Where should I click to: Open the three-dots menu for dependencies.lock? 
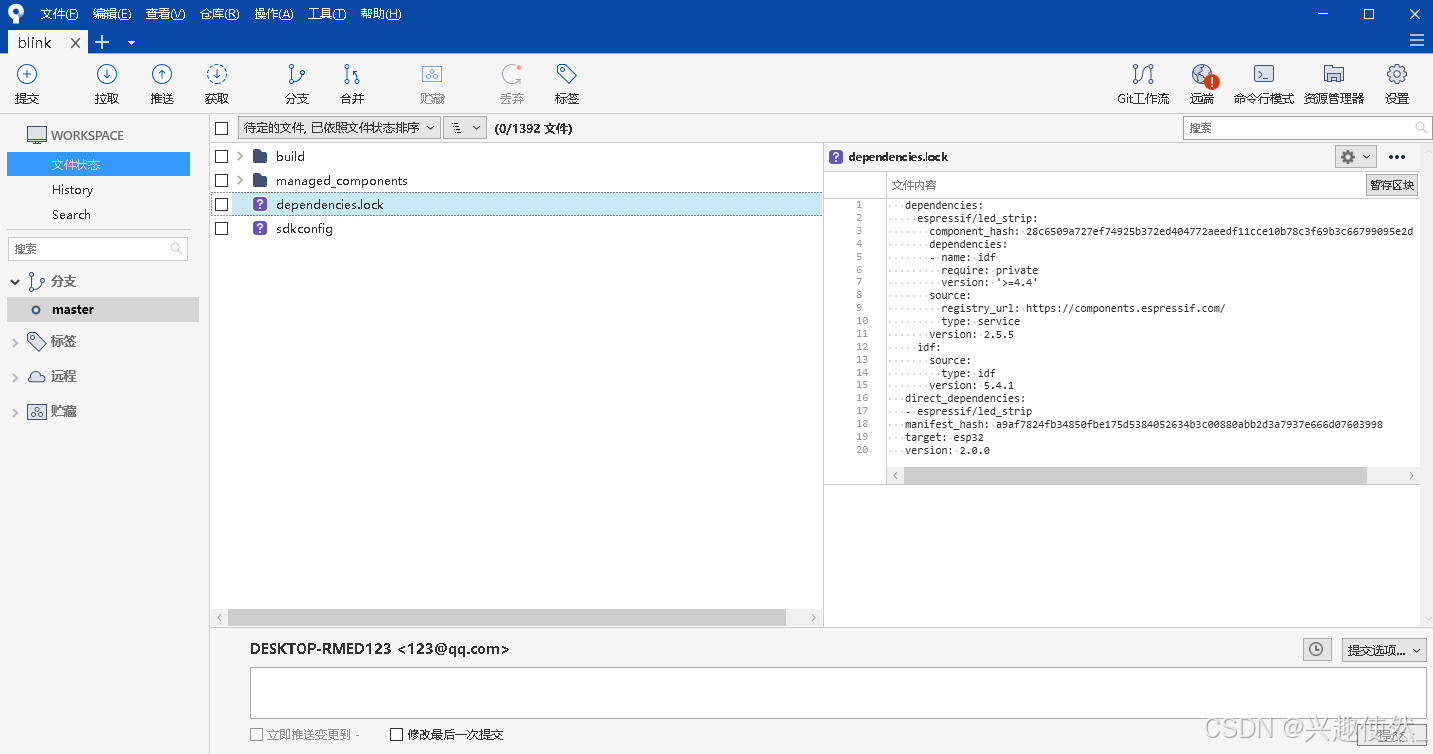(1397, 157)
